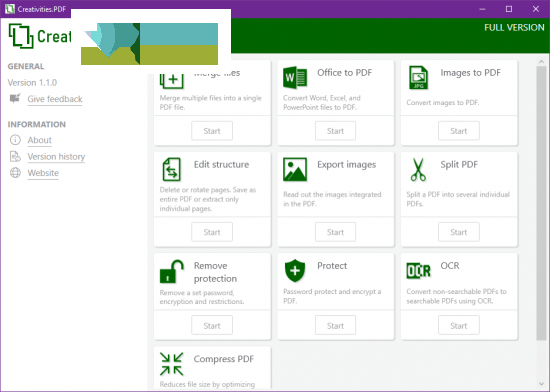550x392 pixels.
Task: Click the Version 1.1.0 text
Action: tap(32, 83)
